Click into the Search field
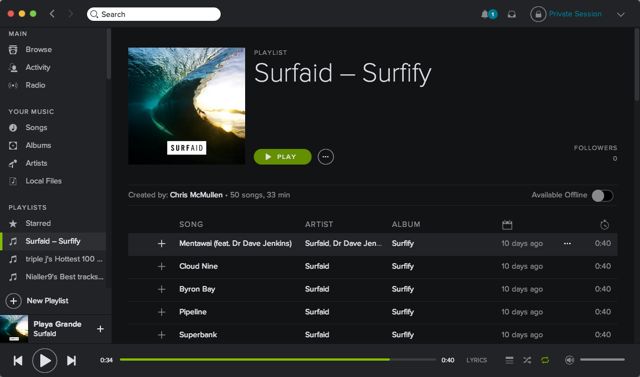 pos(153,14)
